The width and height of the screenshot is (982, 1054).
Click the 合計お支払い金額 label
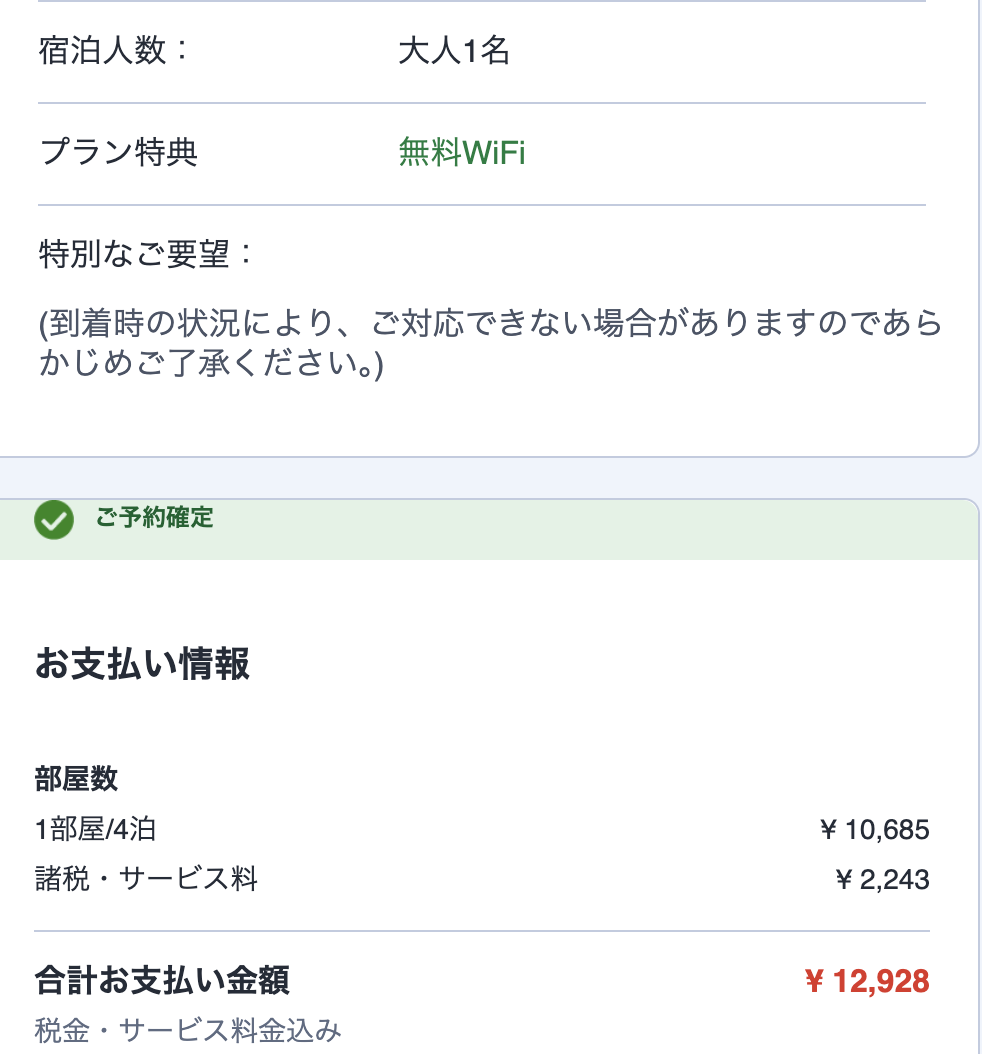pos(162,980)
